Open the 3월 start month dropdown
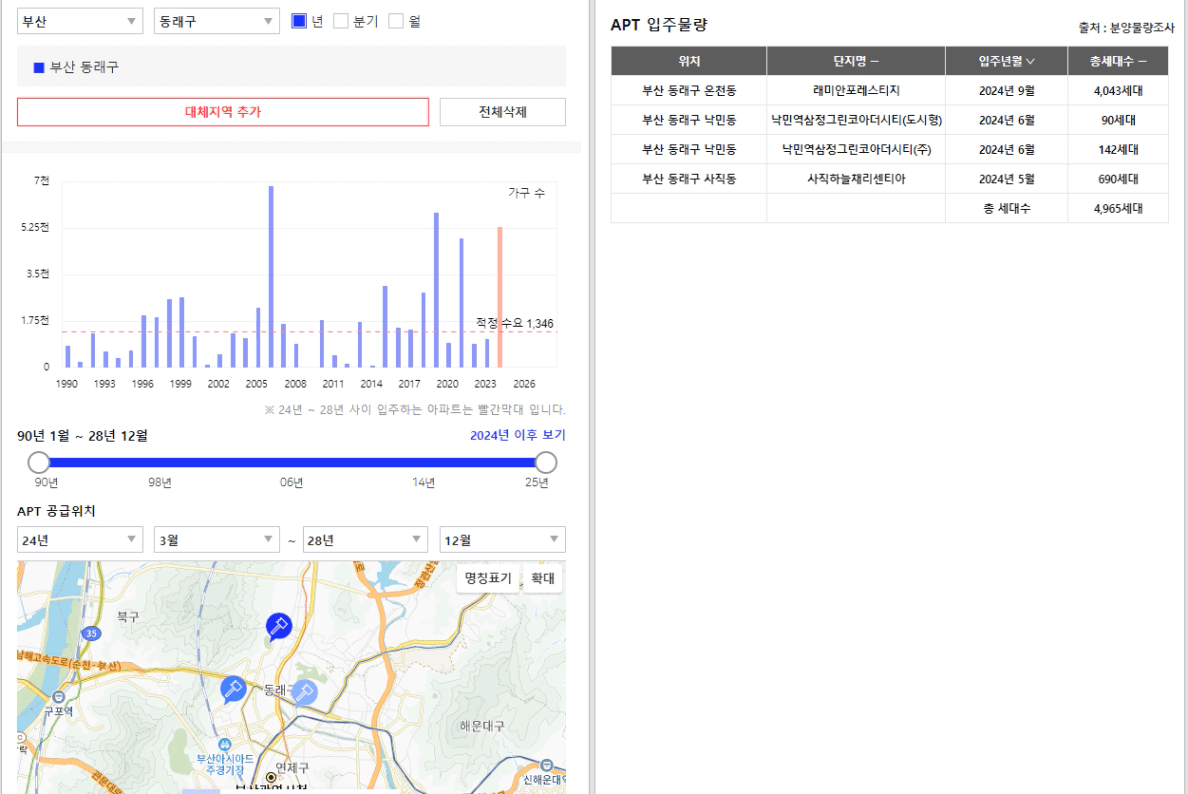This screenshot has width=1188, height=794. pos(217,539)
